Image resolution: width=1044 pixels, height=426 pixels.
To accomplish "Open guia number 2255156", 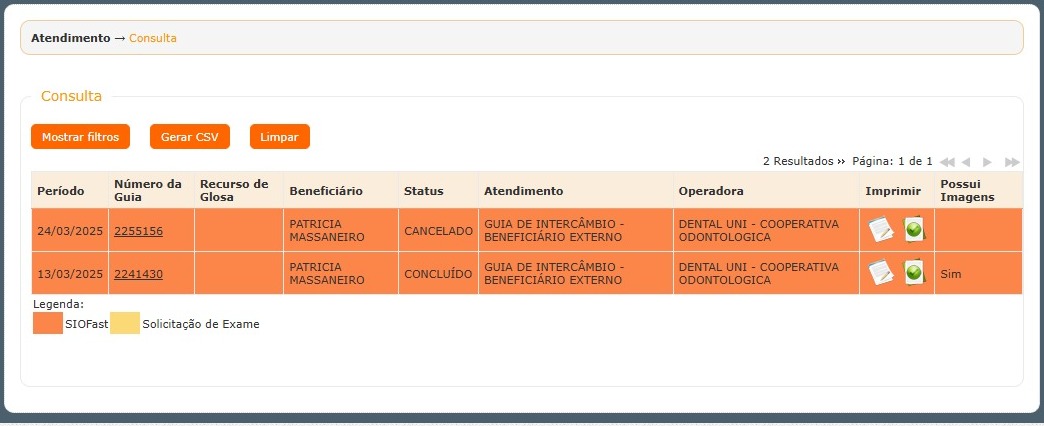I will tap(138, 231).
